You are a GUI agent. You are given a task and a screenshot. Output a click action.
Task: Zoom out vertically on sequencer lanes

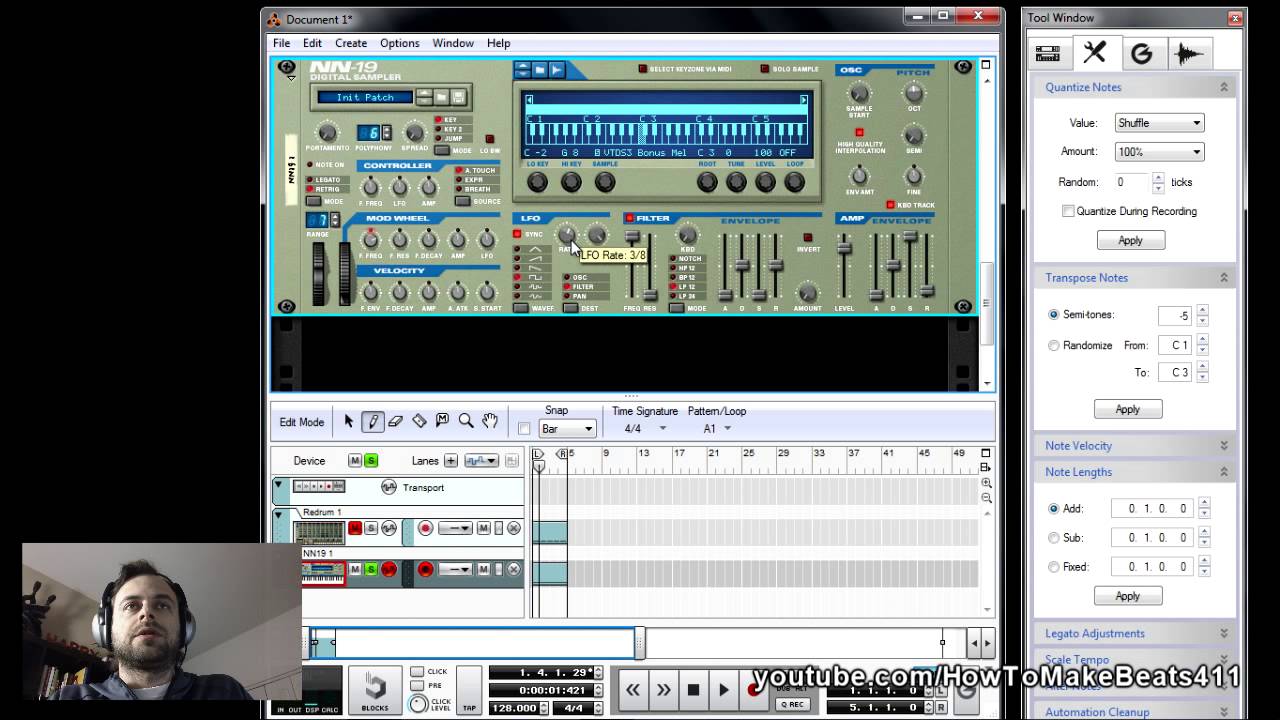[986, 498]
